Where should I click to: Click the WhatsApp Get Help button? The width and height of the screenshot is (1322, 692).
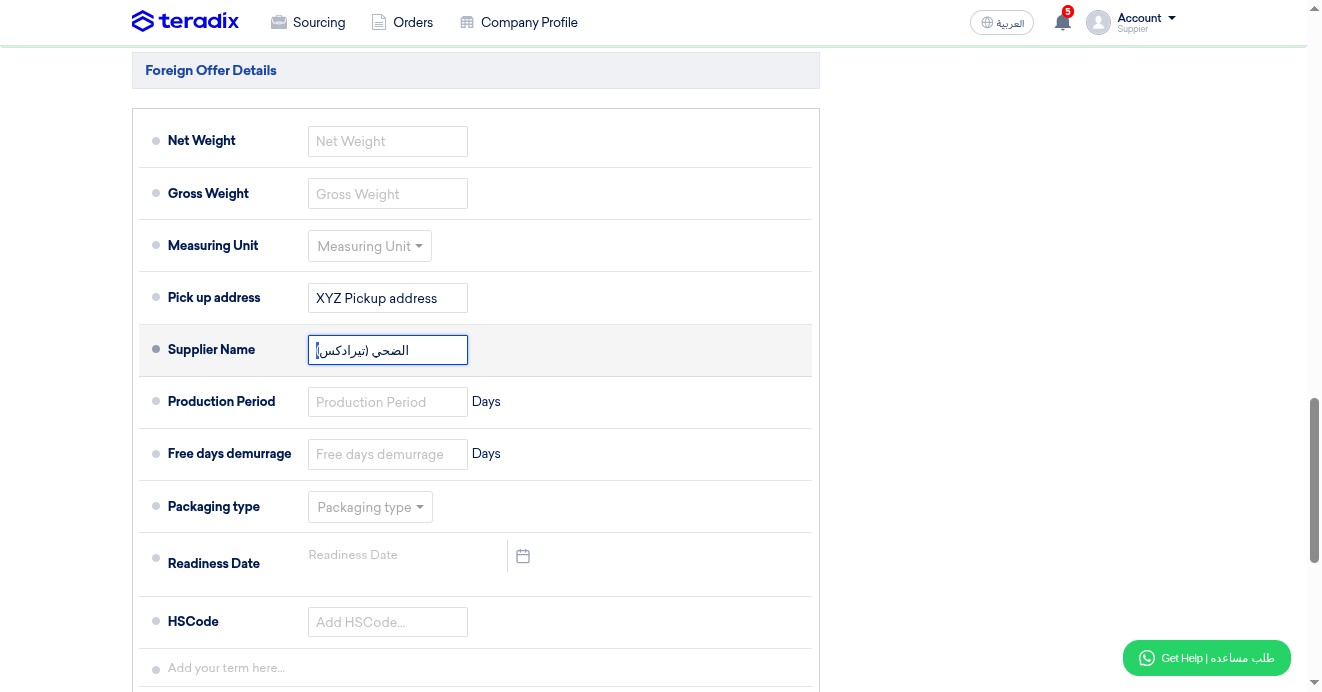pyautogui.click(x=1206, y=658)
